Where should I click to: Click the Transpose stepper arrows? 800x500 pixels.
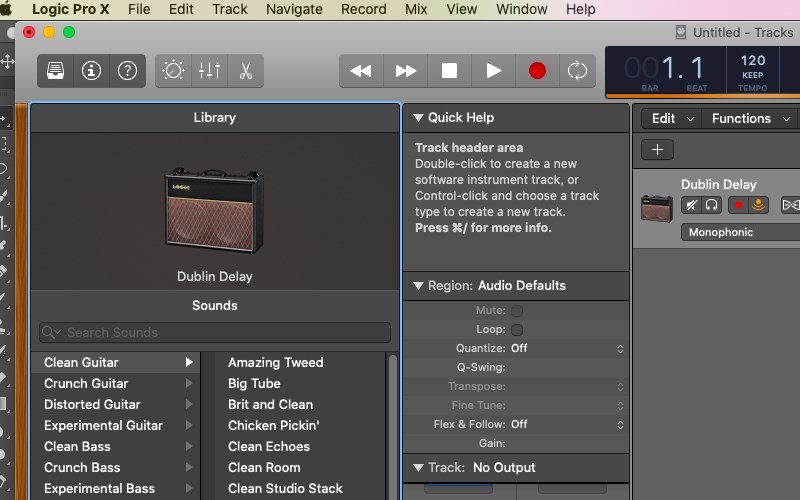620,387
